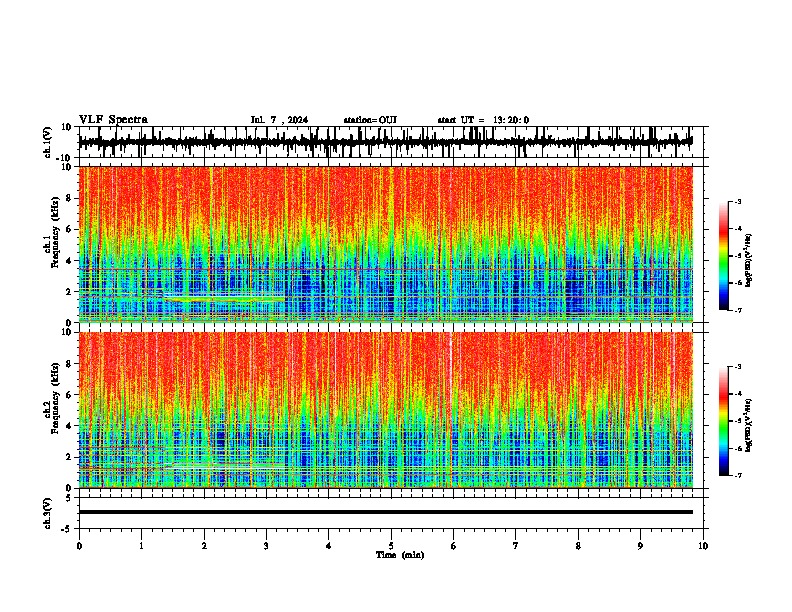Click time axis tick label '10' at bottom right

coord(703,546)
